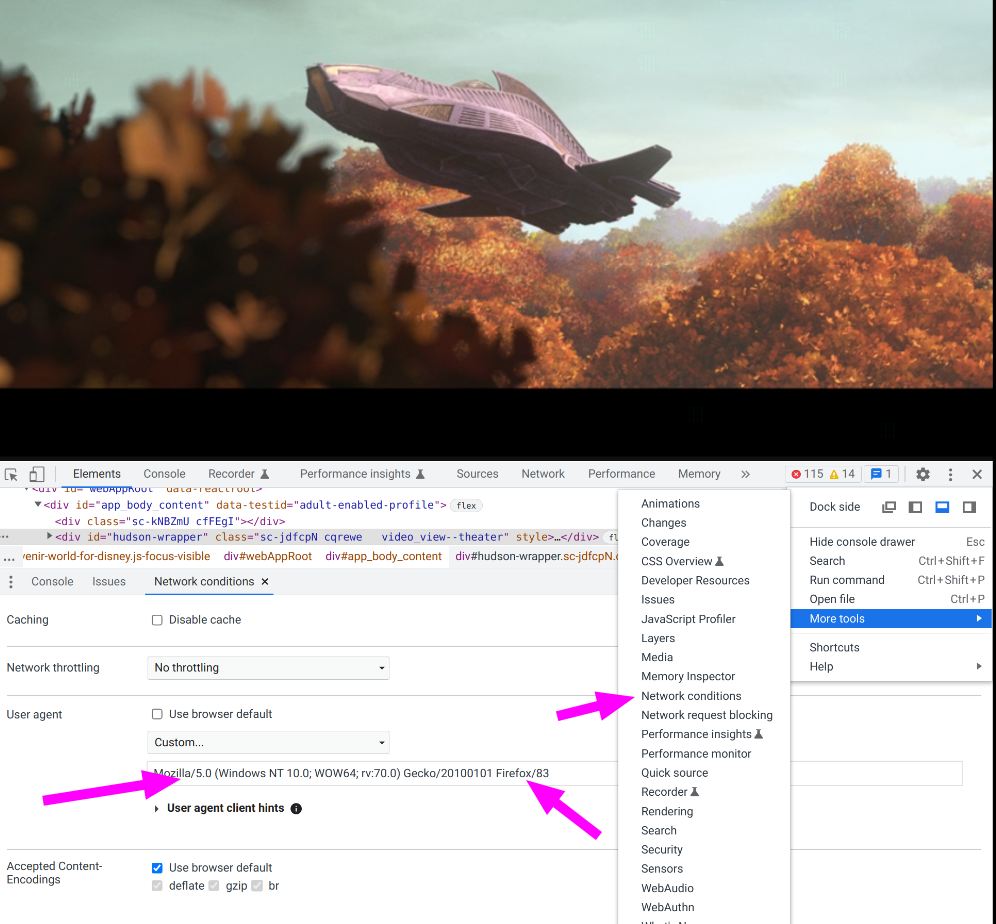Viewport: 996px width, 924px height.
Task: Switch to the drawer Console tab
Action: pos(52,582)
